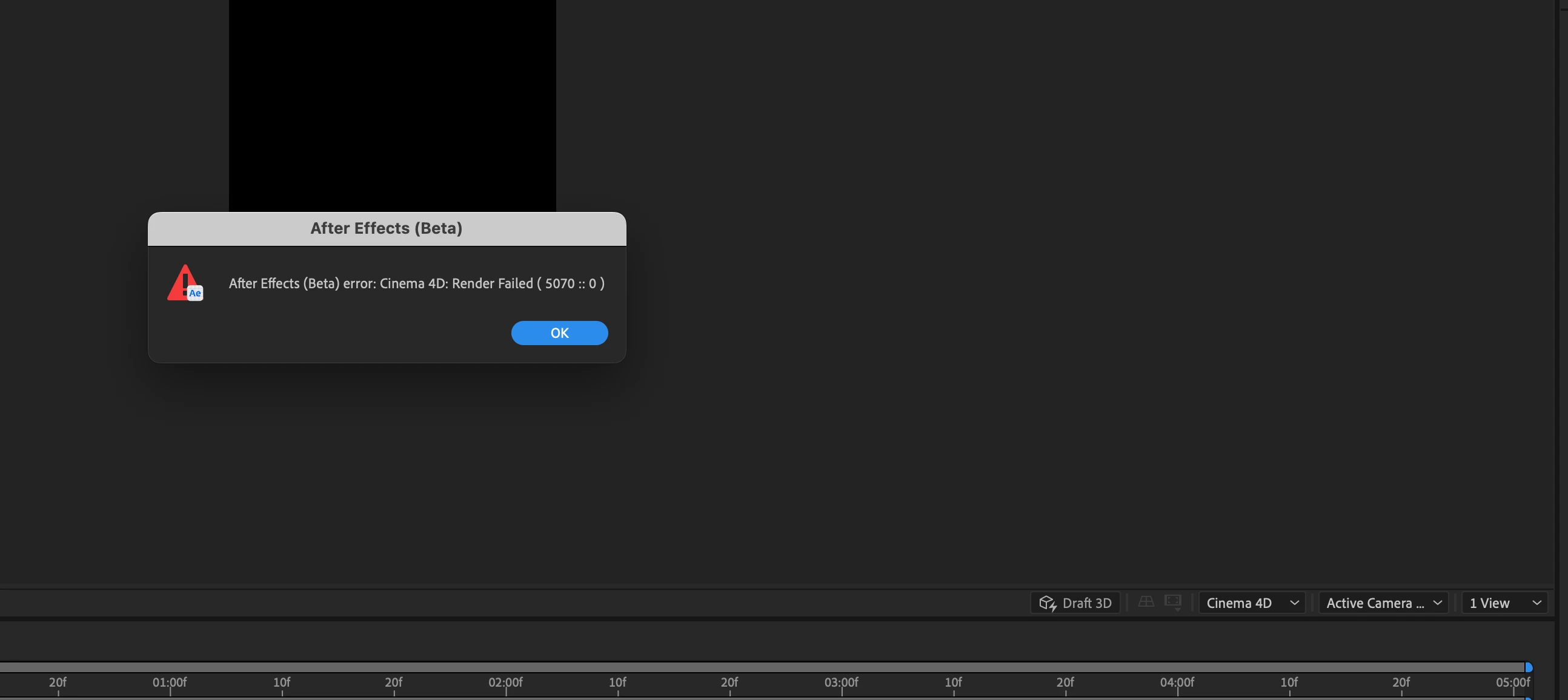Click the cube icon on Draft 3D button
1568x700 pixels.
(1047, 603)
